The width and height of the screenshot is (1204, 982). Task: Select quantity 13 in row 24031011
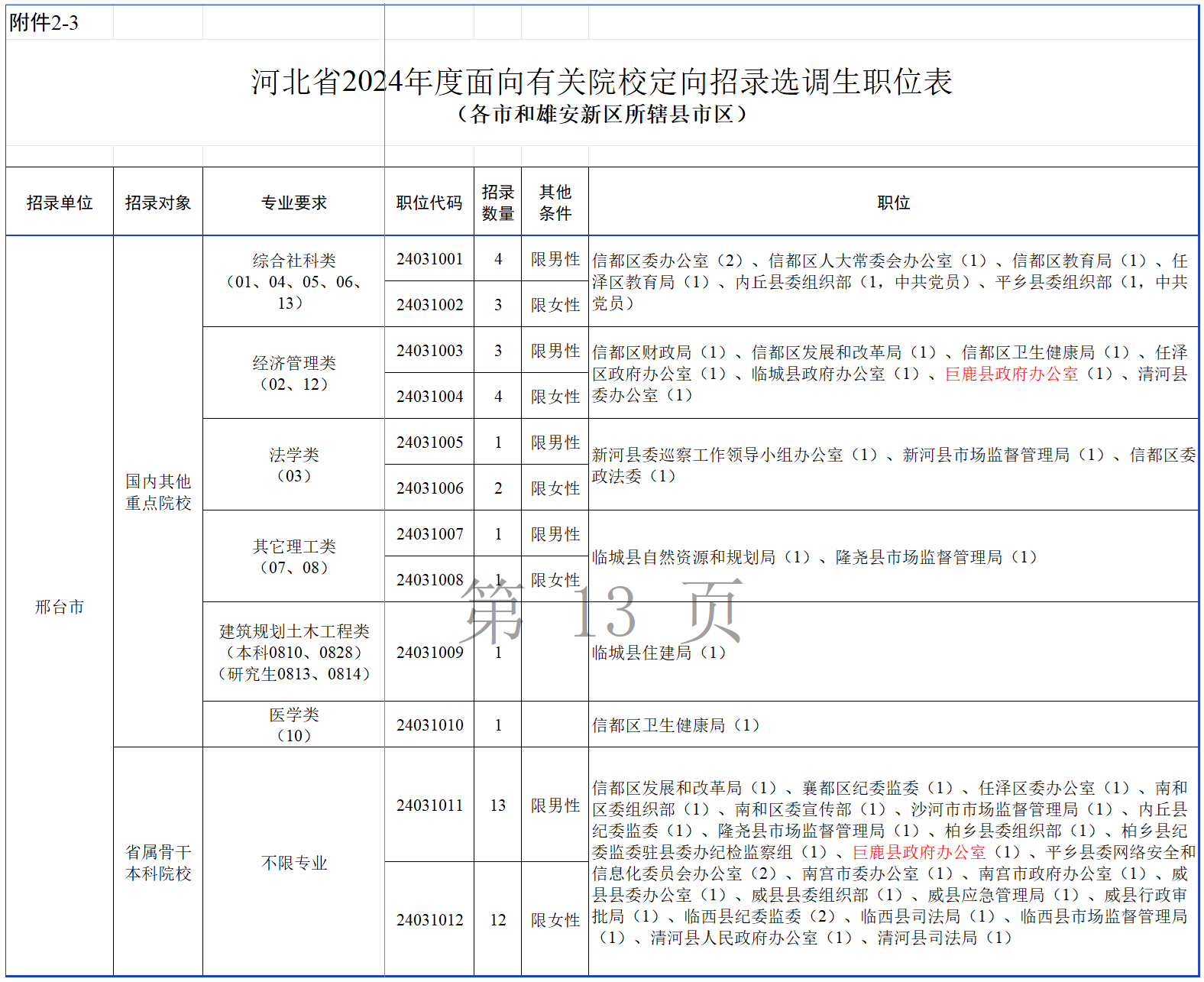point(498,805)
